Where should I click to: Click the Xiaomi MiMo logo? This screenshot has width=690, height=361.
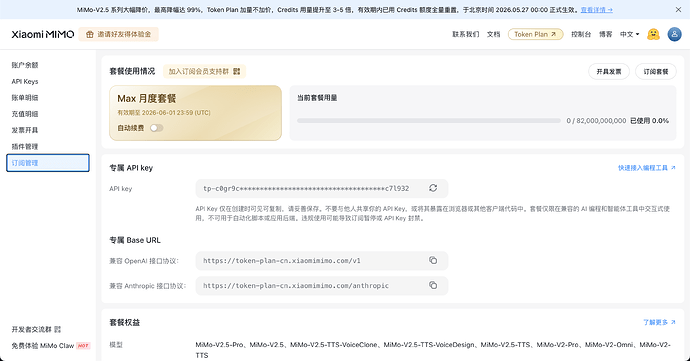tap(43, 34)
